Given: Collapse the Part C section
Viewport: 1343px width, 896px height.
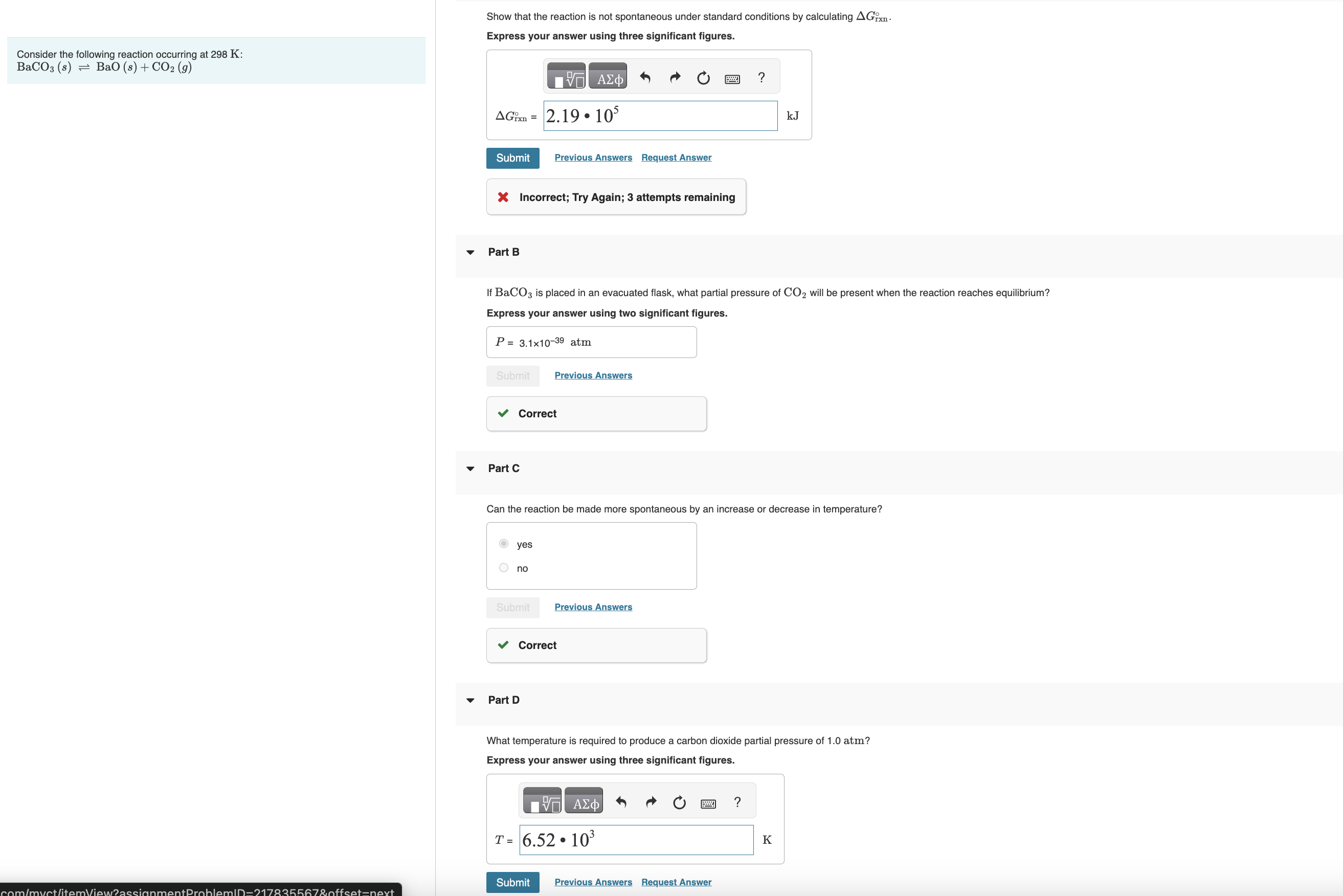Looking at the screenshot, I should [x=471, y=468].
